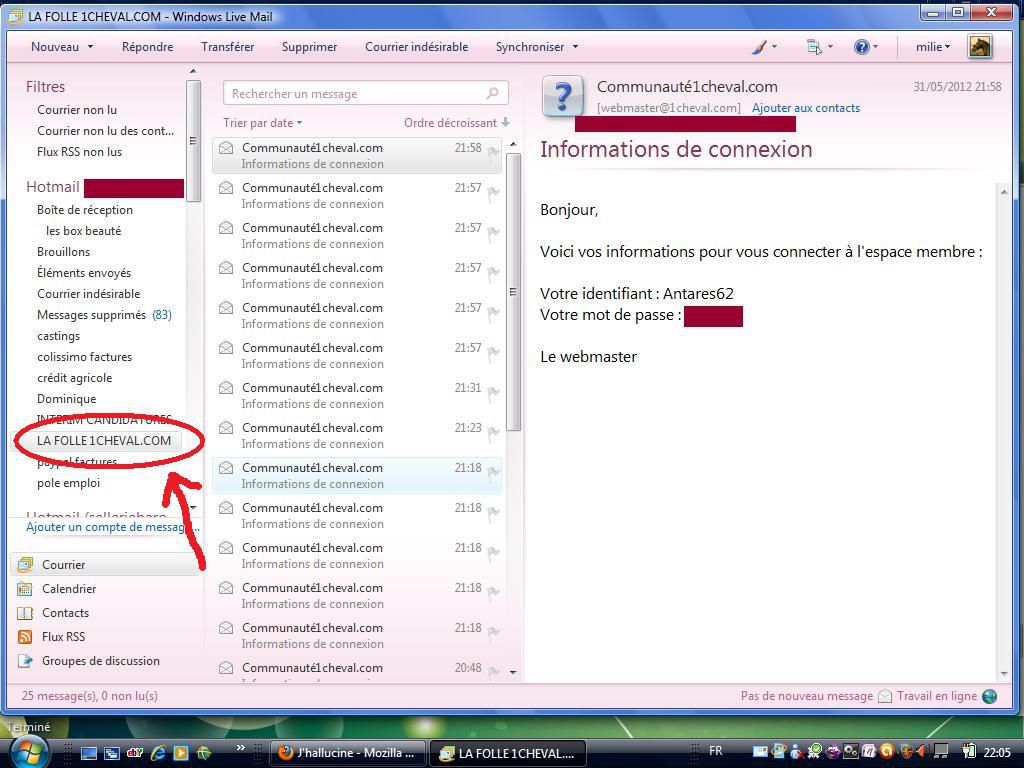Launch Internet Explorer from quick launch
The height and width of the screenshot is (768, 1024).
(158, 753)
